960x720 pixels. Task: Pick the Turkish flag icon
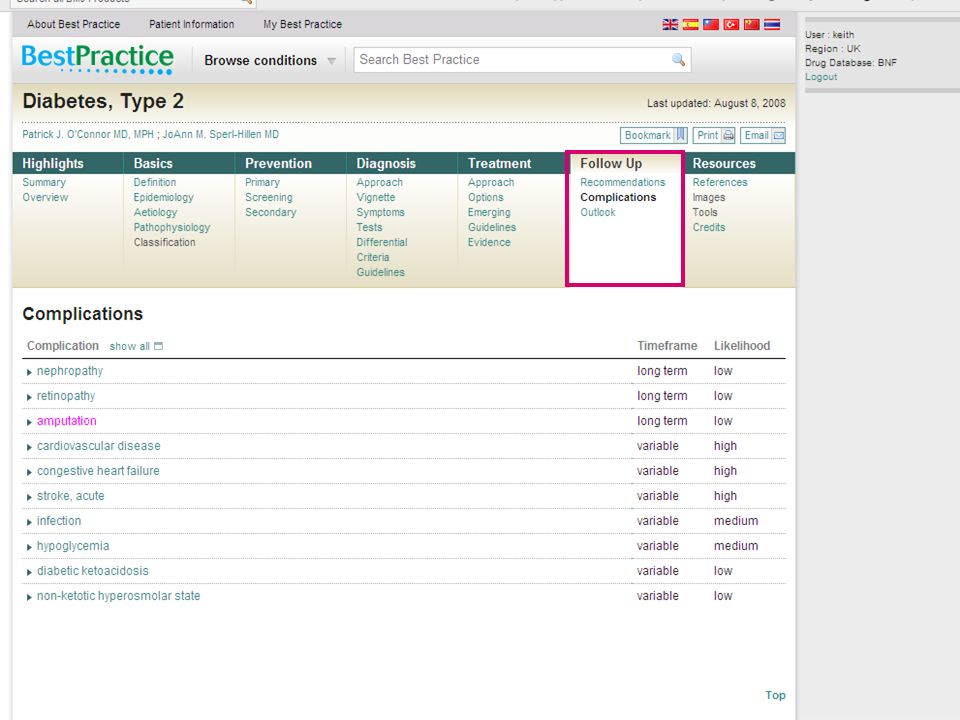click(731, 24)
